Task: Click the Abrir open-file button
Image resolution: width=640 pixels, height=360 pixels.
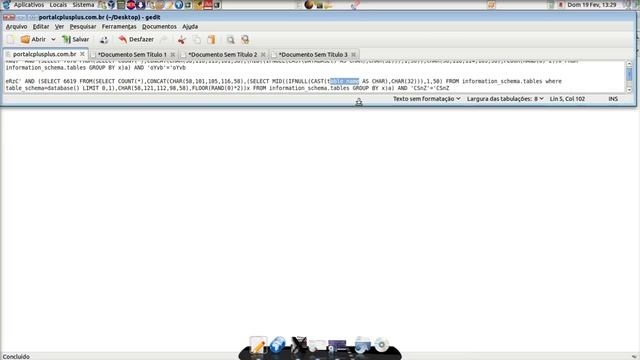Action: (x=33, y=40)
